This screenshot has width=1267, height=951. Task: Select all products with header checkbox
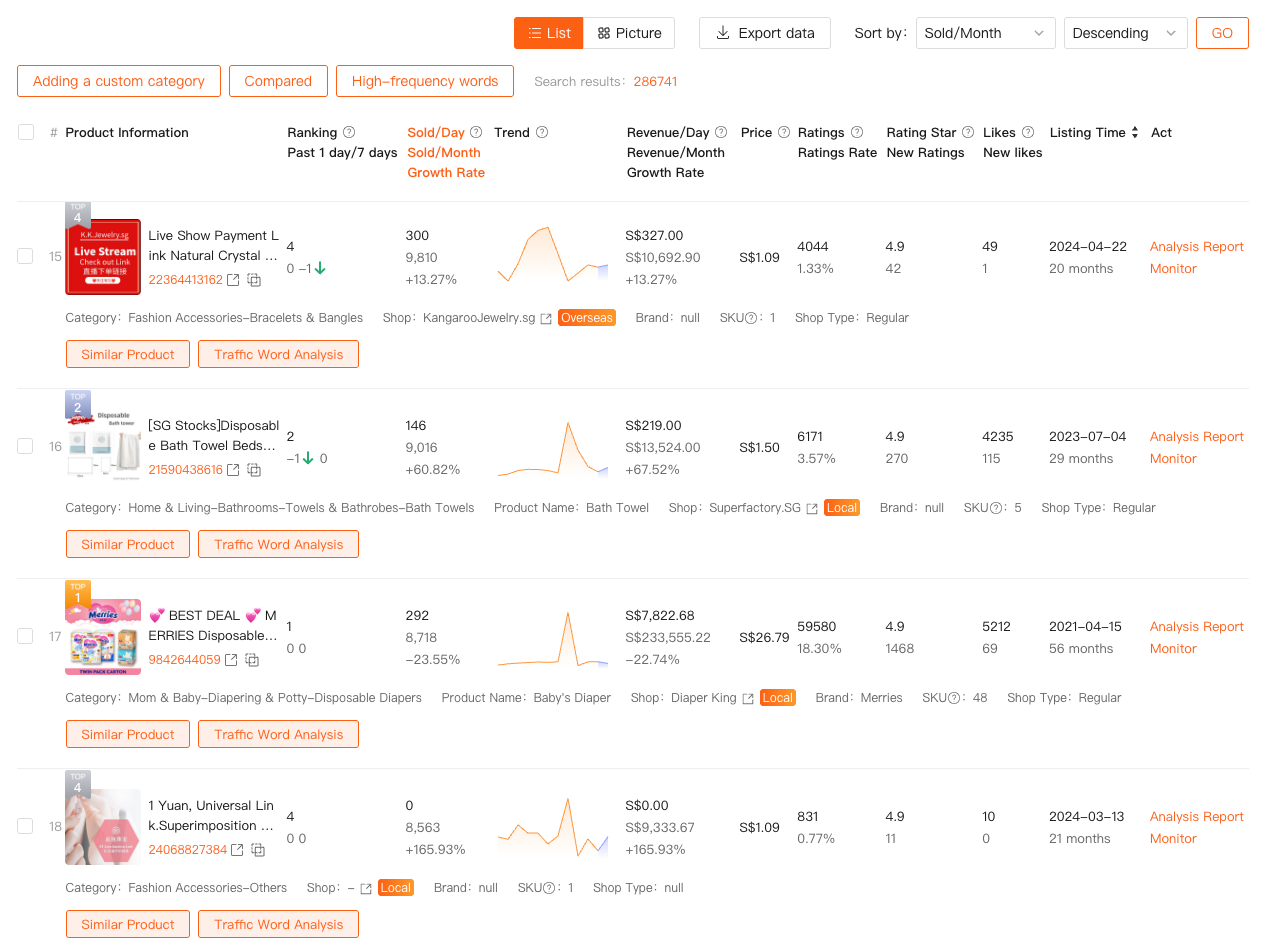point(26,132)
